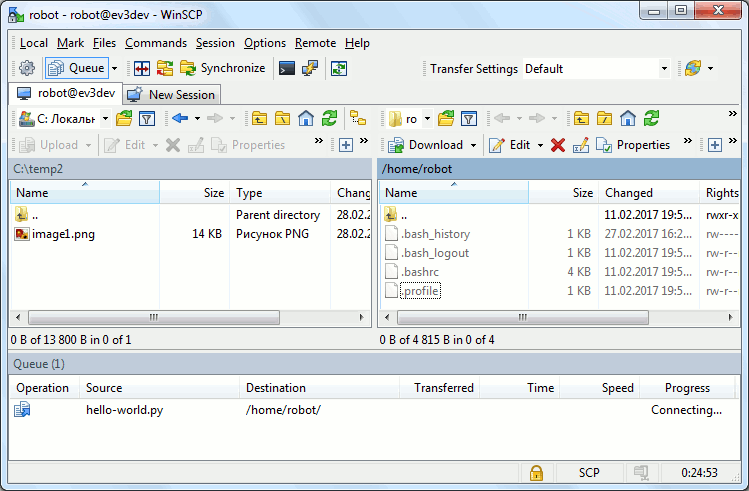Click the Synchronize Browsing folders icon
Image resolution: width=749 pixels, height=491 pixels.
[x=165, y=68]
